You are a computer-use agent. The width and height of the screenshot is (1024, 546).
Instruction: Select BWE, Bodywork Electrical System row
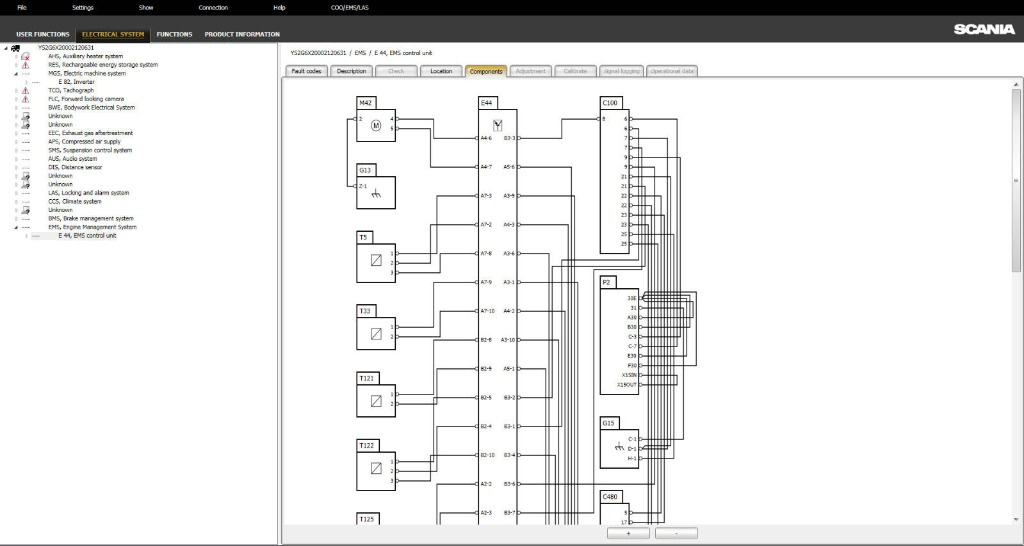coord(91,108)
